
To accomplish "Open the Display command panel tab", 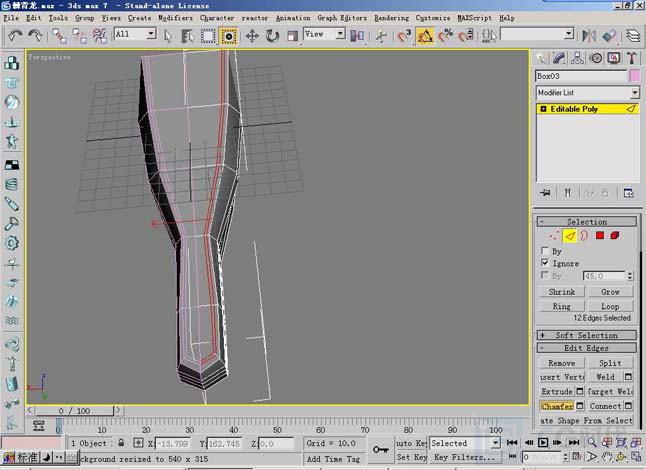I will pyautogui.click(x=614, y=58).
